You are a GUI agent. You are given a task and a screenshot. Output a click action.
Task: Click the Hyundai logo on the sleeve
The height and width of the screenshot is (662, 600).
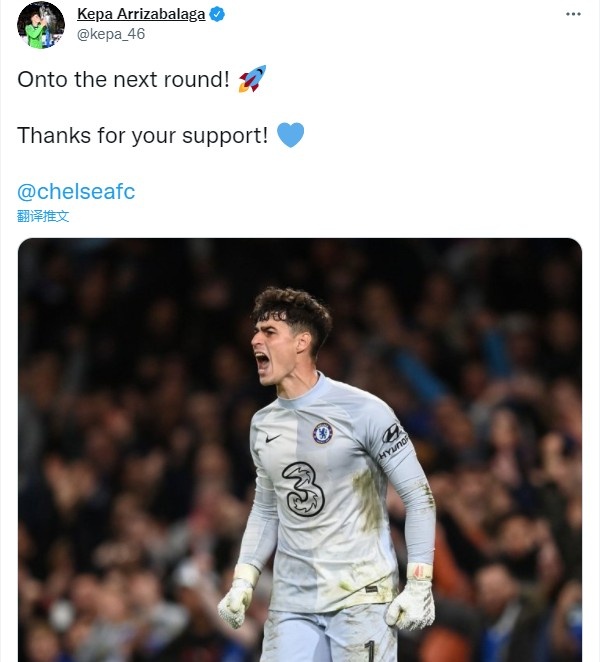(x=394, y=440)
